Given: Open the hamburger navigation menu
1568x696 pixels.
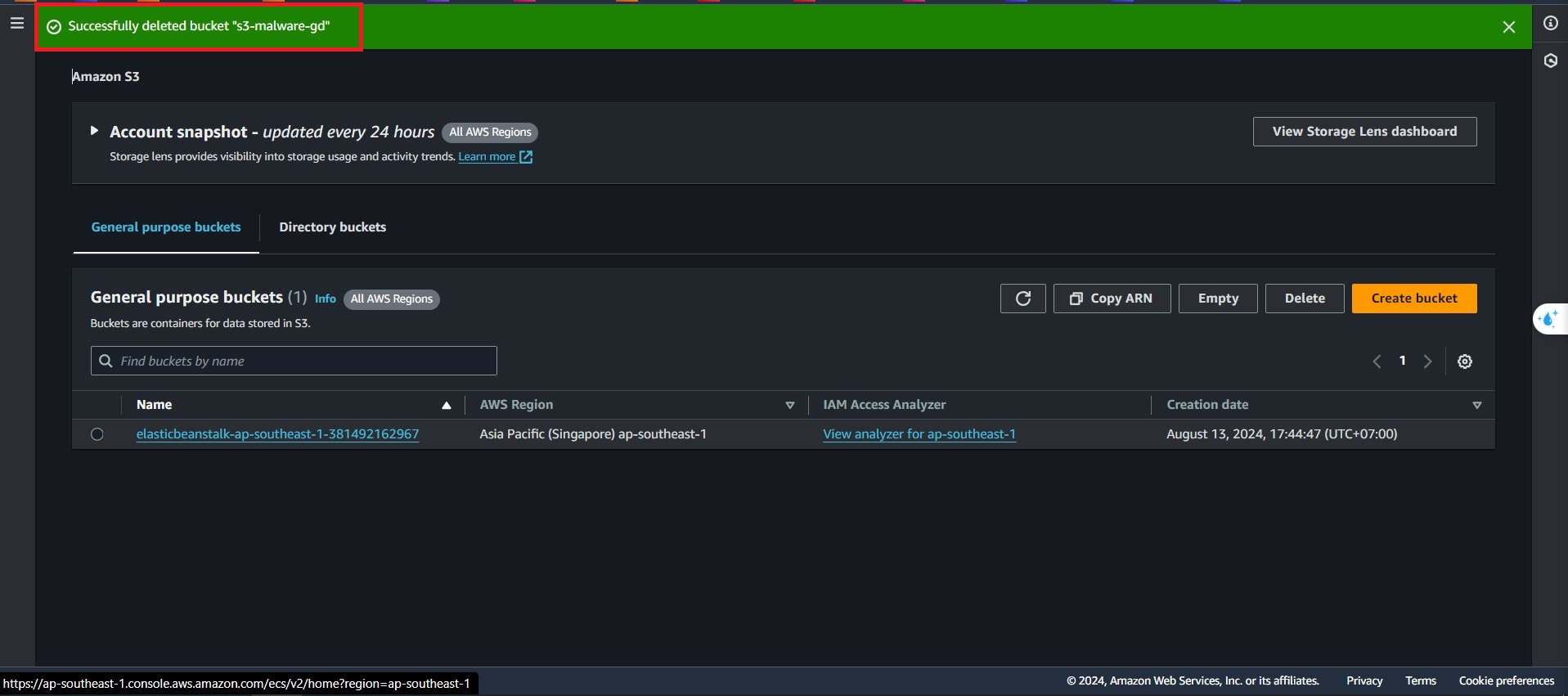Looking at the screenshot, I should [x=16, y=23].
